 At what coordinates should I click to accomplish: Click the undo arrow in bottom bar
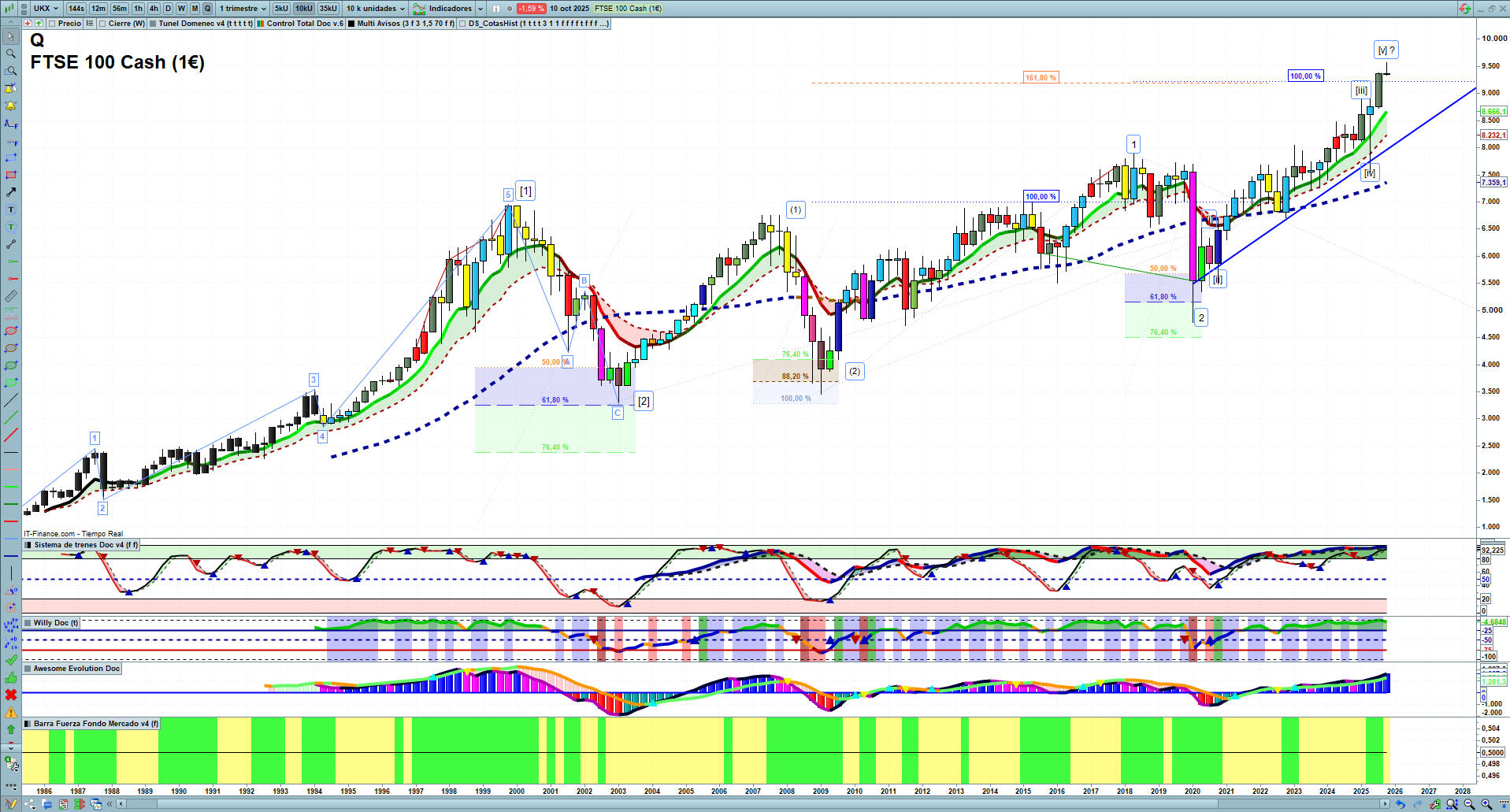(x=1401, y=804)
